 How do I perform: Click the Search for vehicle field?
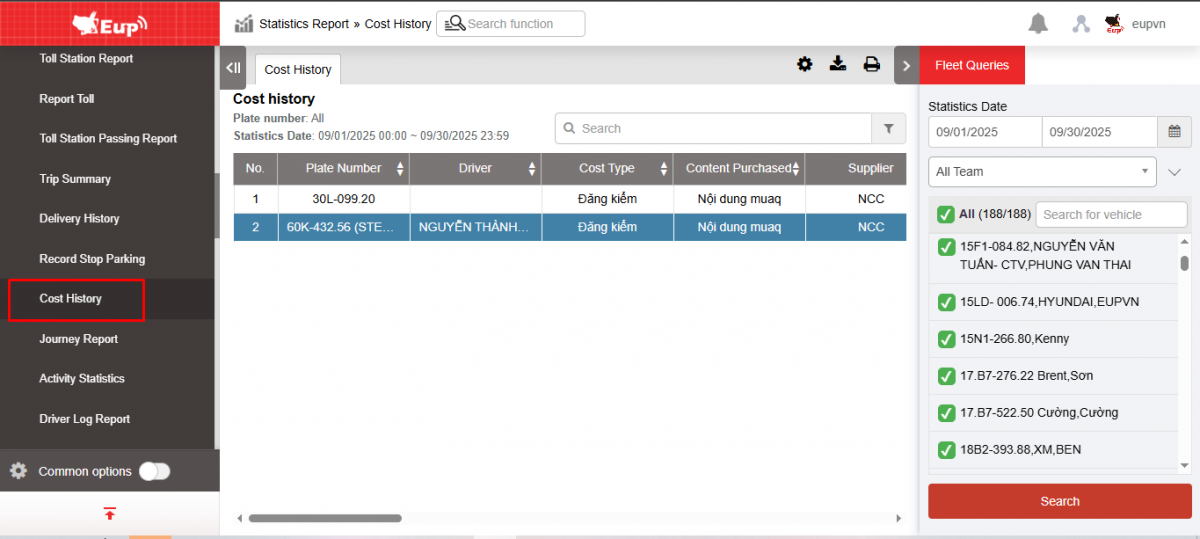pos(1110,214)
